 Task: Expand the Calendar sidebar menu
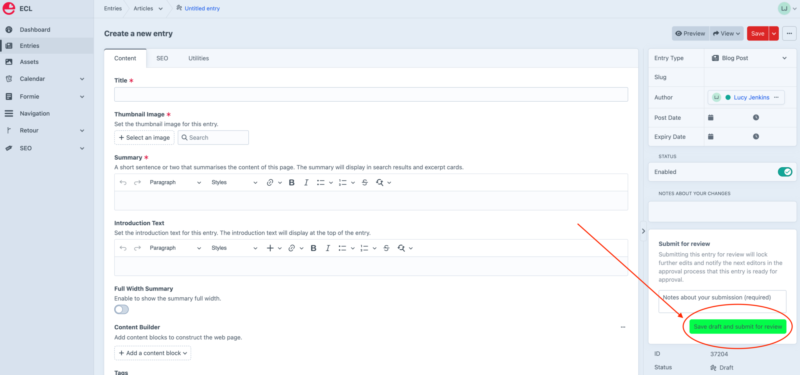pyautogui.click(x=82, y=79)
